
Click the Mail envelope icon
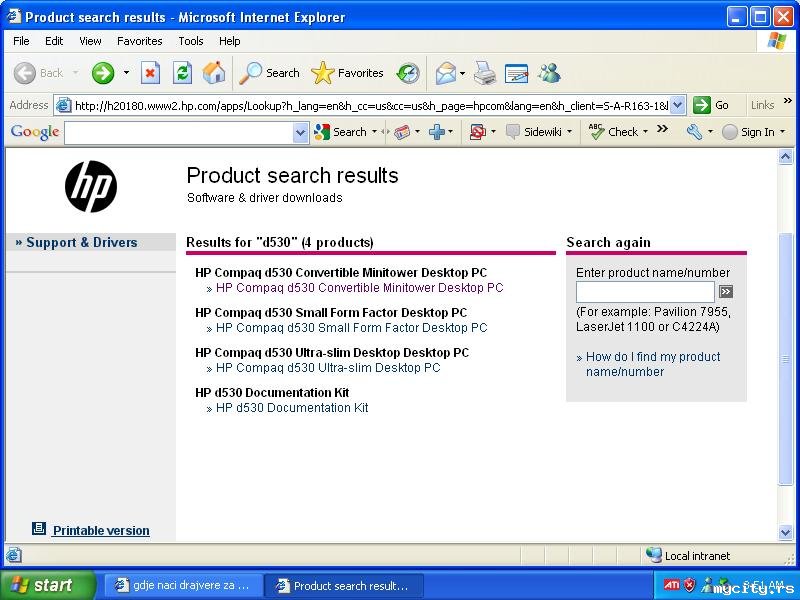(445, 73)
